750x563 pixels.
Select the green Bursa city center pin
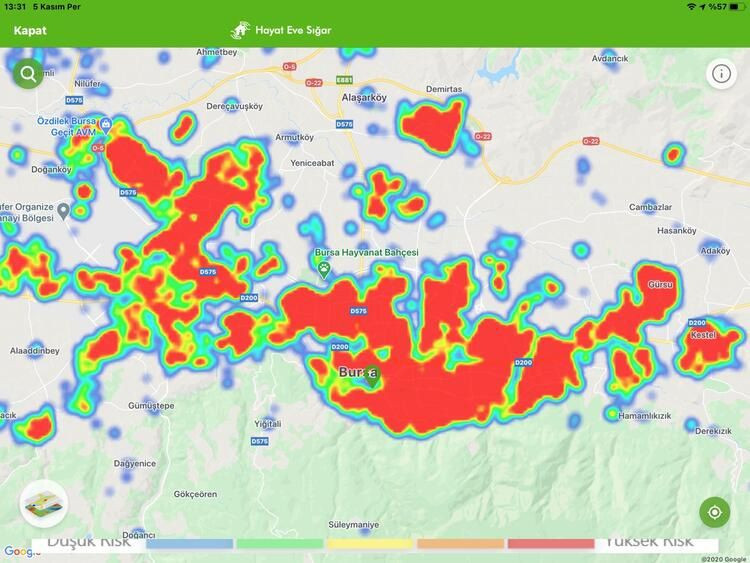tap(371, 376)
